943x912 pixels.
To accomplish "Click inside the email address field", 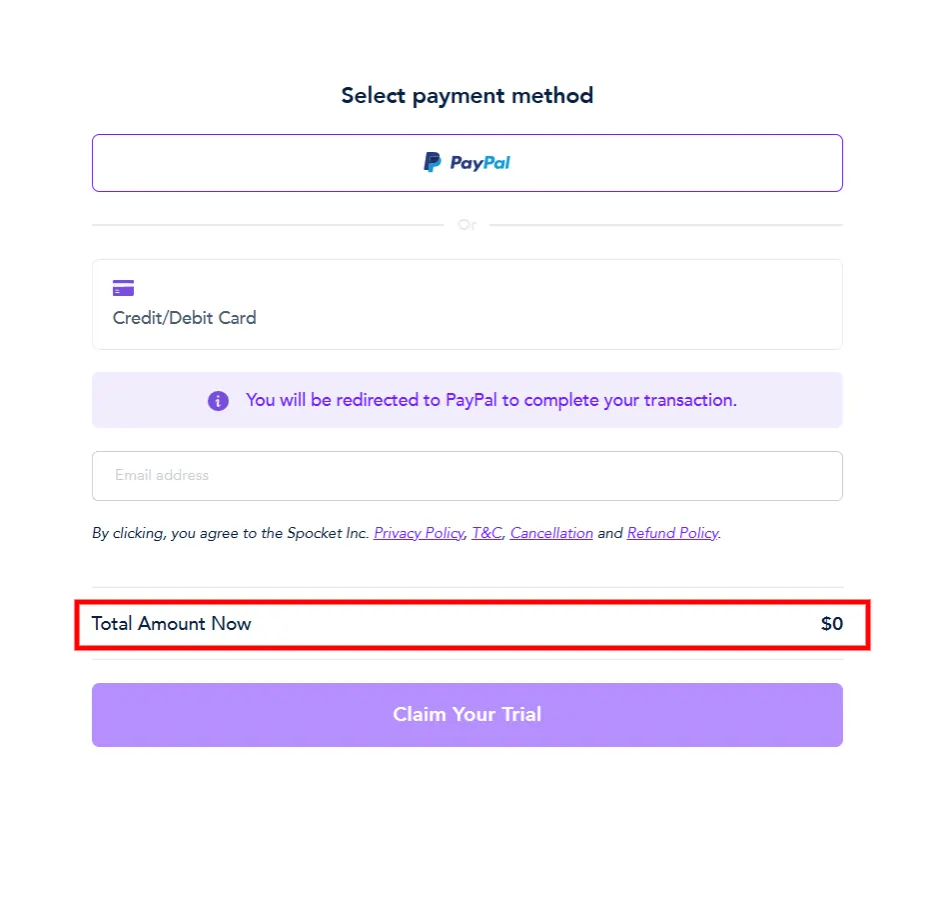I will coord(466,475).
